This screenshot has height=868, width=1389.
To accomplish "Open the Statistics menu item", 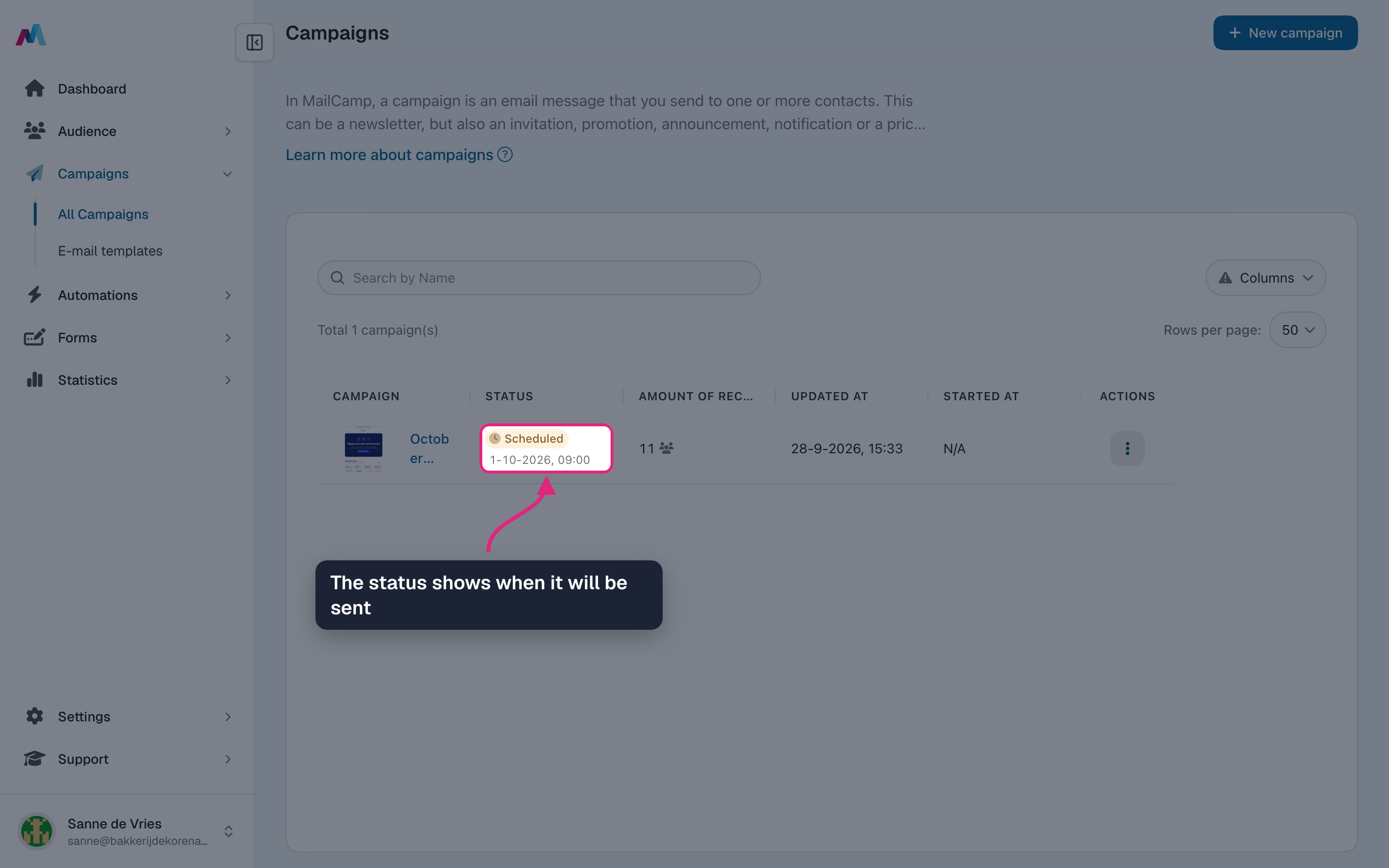I will (88, 380).
